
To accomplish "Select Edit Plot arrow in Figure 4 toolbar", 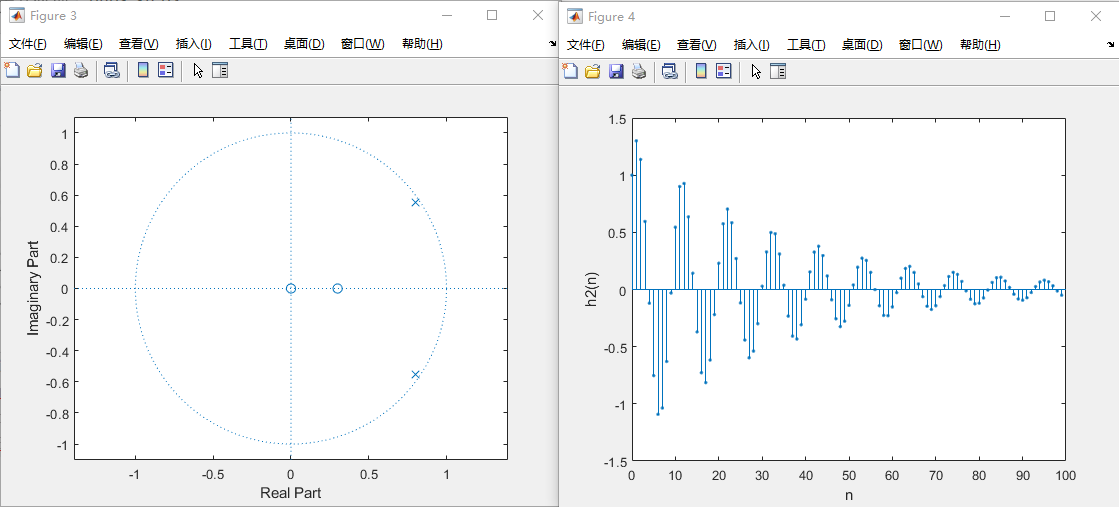I will [x=756, y=70].
